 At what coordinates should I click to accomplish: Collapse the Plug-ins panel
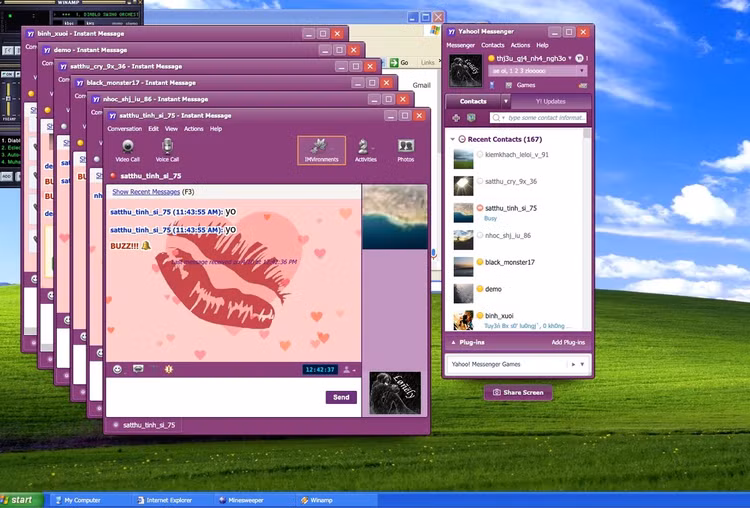coord(453,343)
